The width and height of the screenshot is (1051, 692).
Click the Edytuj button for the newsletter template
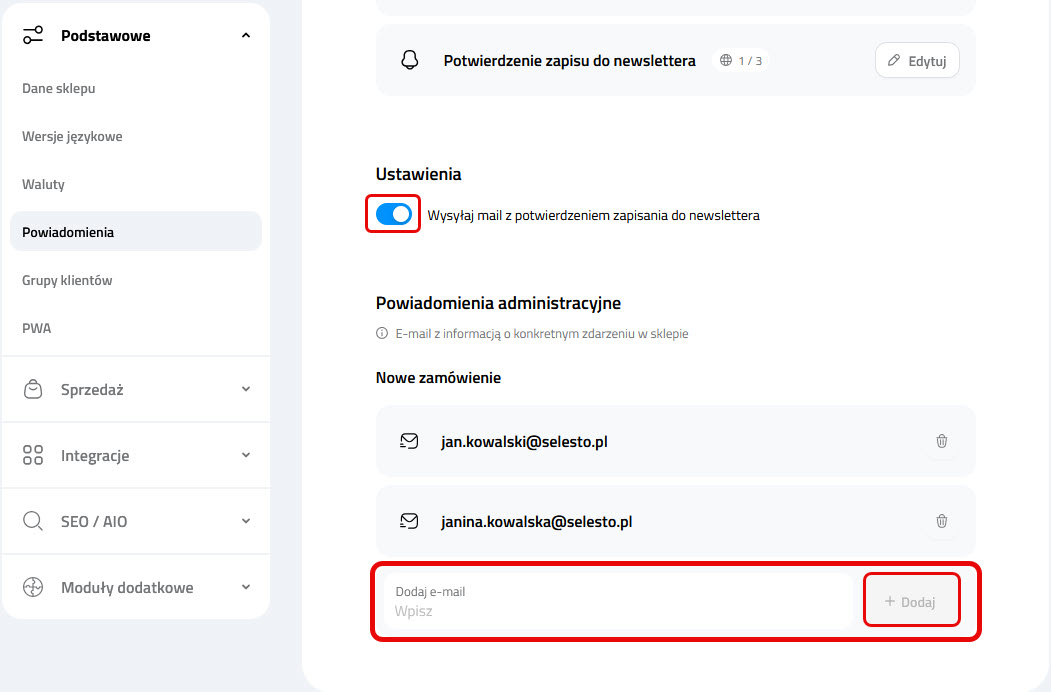click(x=916, y=60)
